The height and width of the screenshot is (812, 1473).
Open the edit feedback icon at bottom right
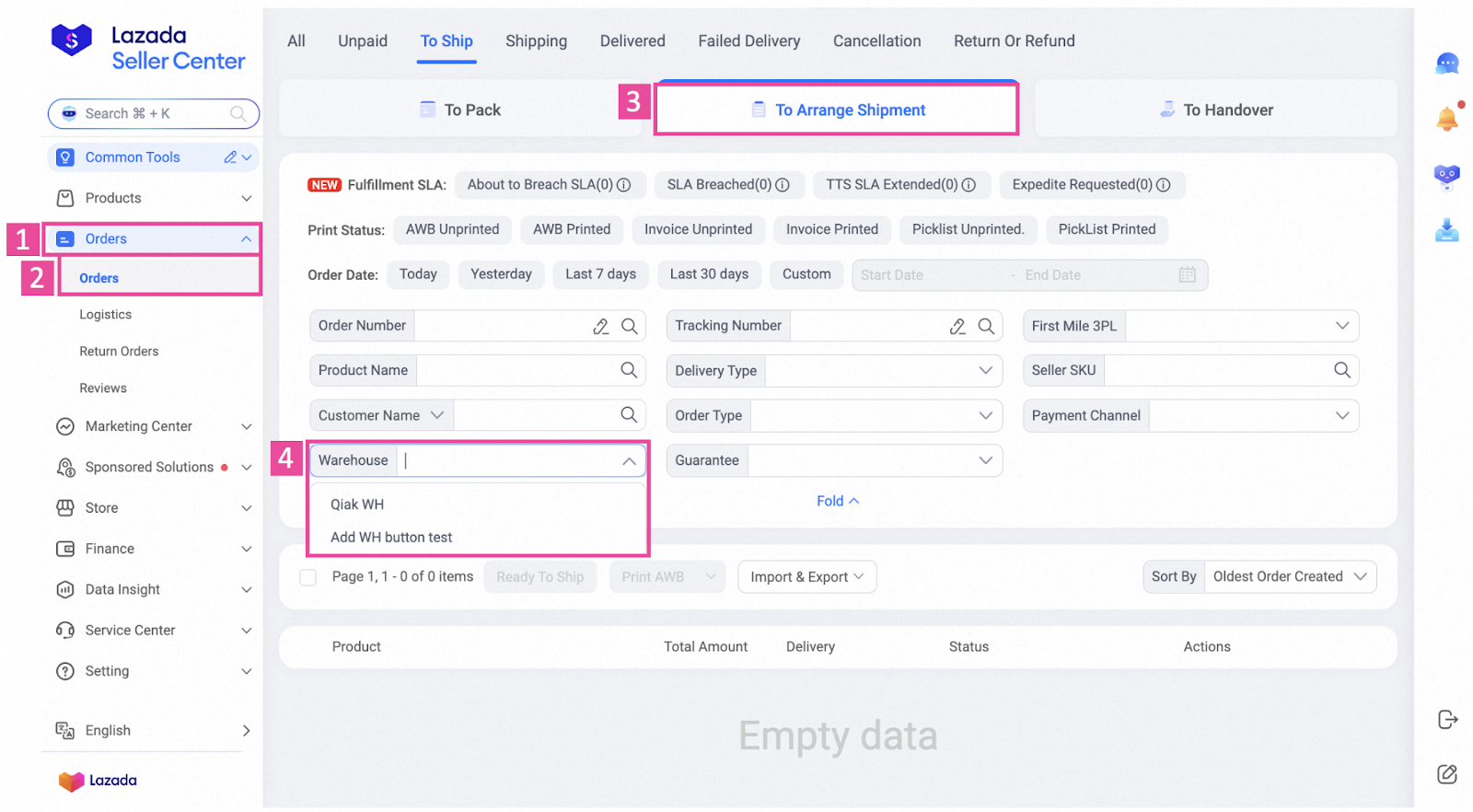pyautogui.click(x=1446, y=774)
